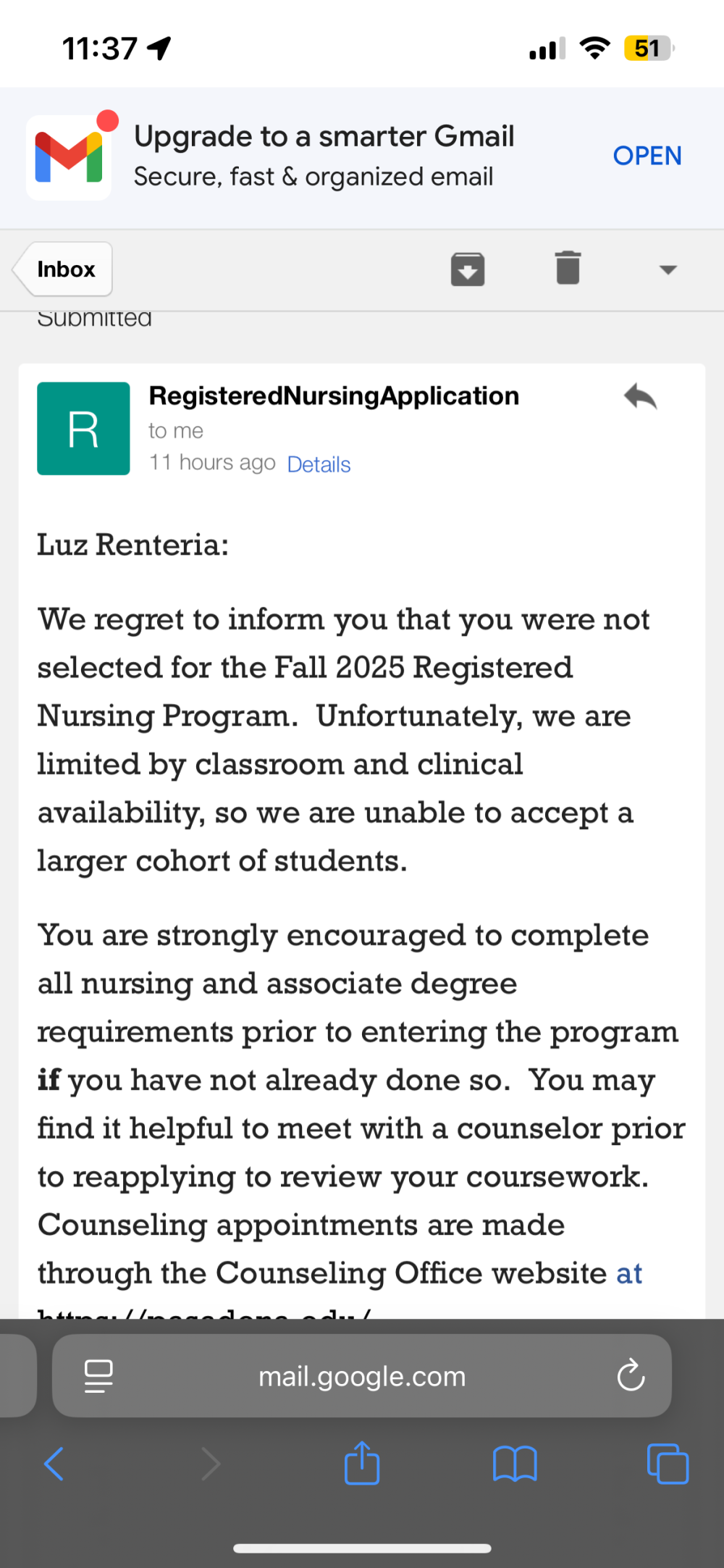Open Safari page settings reader icon
724x1568 pixels.
coord(98,1376)
